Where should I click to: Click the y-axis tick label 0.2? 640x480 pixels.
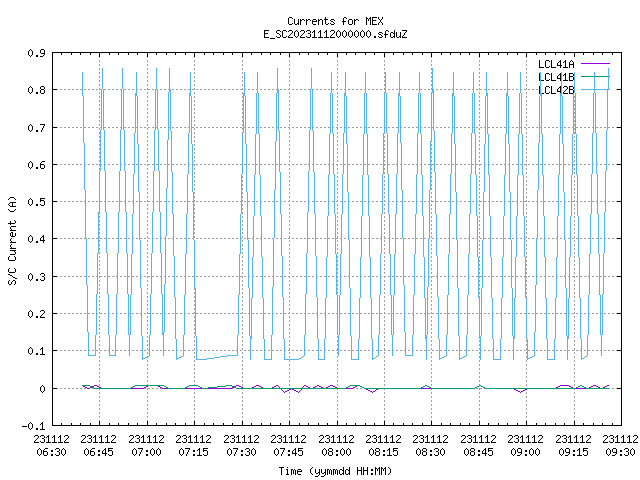[x=37, y=314]
